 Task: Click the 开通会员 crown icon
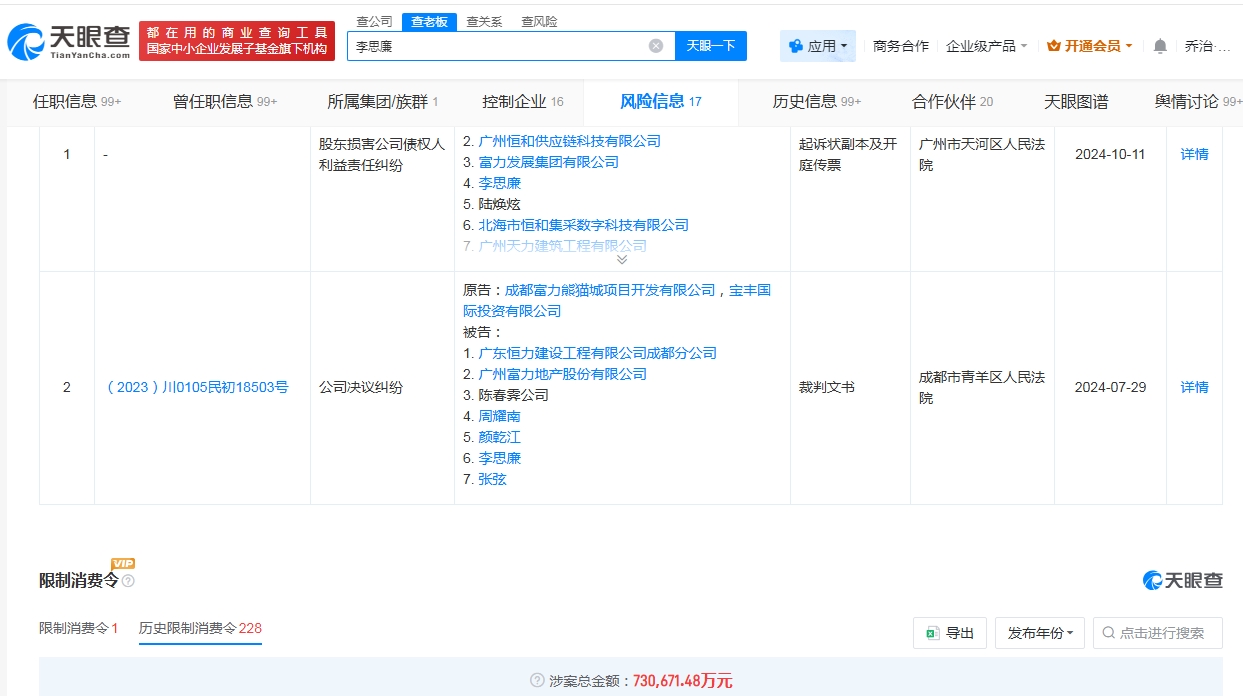(x=1053, y=46)
